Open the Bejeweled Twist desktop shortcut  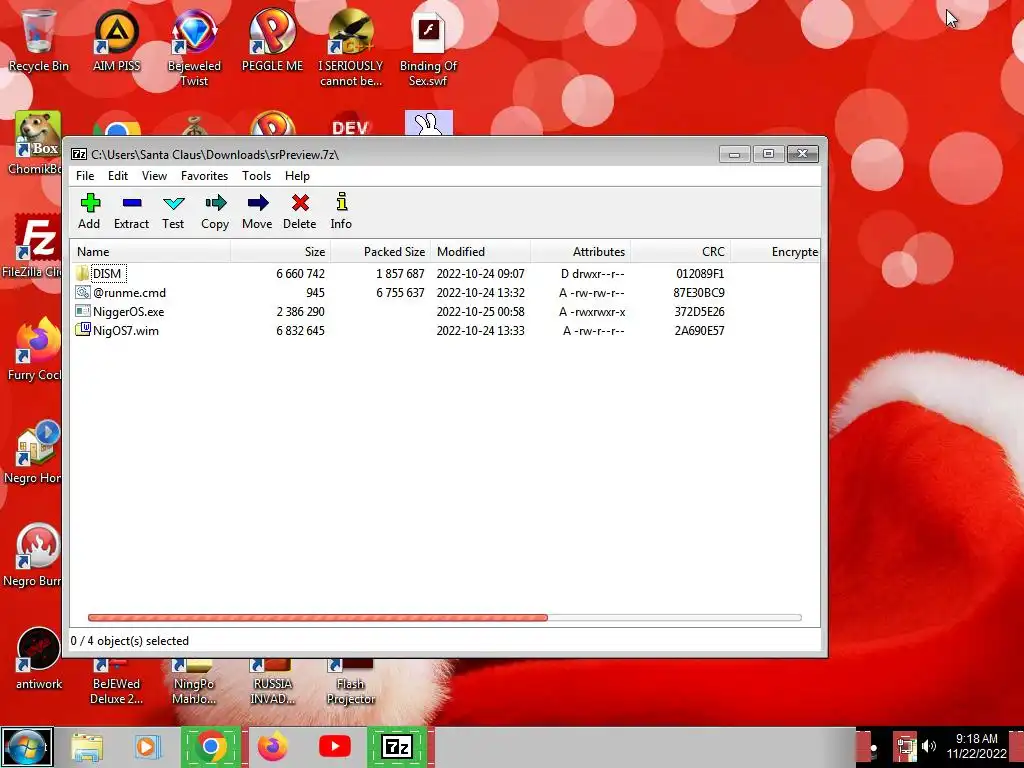pyautogui.click(x=194, y=48)
